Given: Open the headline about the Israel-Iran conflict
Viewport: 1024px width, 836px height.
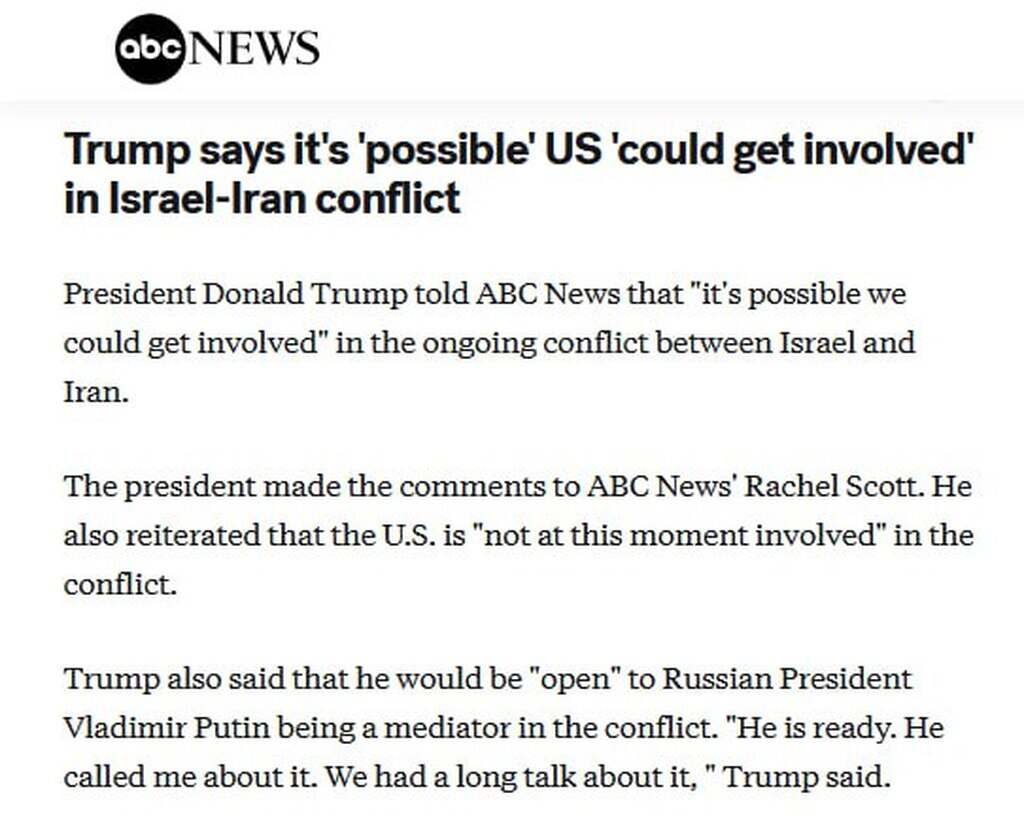Looking at the screenshot, I should click(x=519, y=175).
